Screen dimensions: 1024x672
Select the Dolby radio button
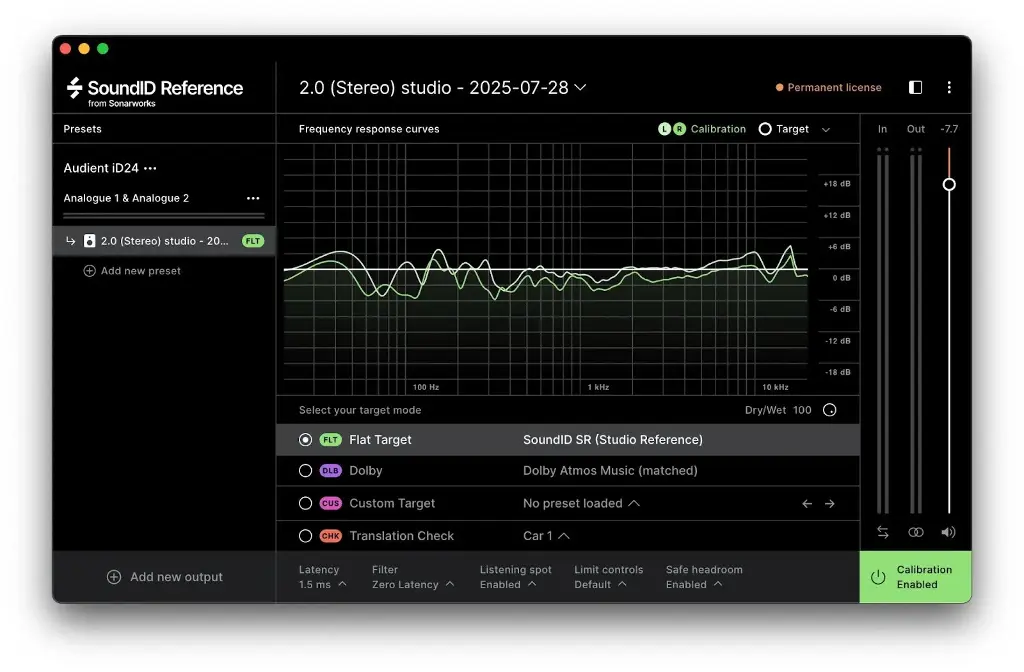pos(305,471)
